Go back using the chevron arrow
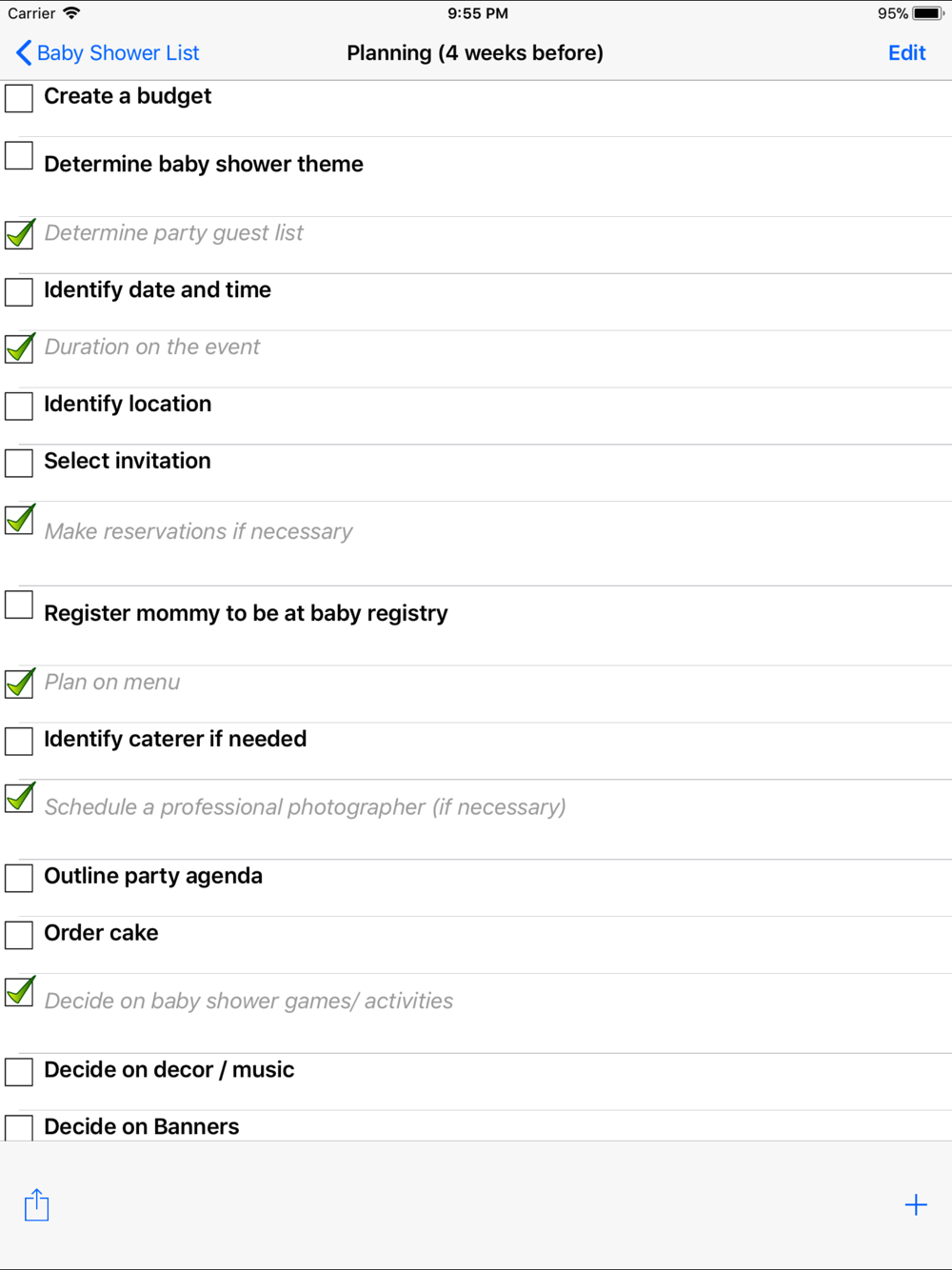This screenshot has width=952, height=1270. tap(24, 53)
